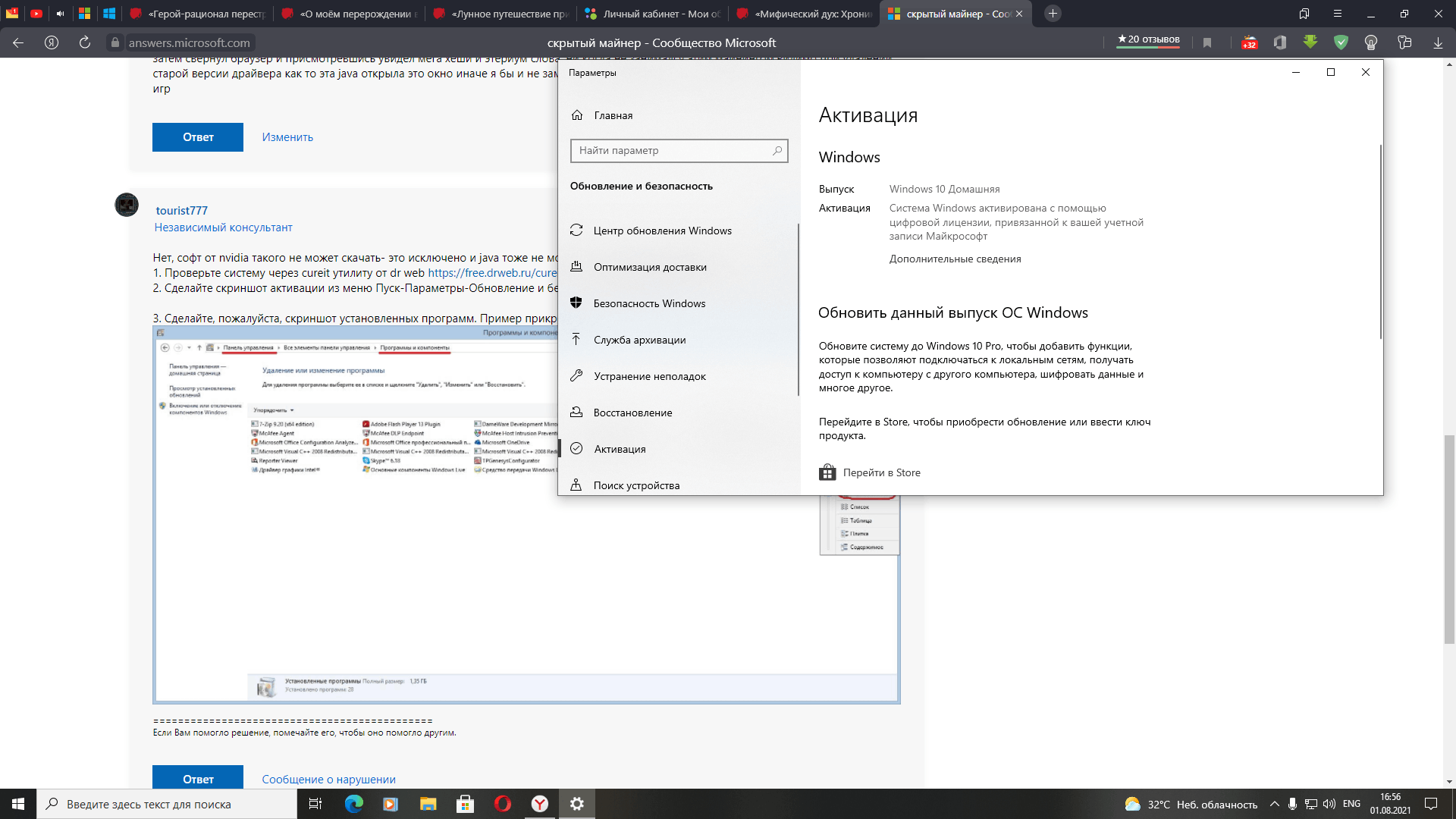The image size is (1456, 819).
Task: Open the drweb cureit hyperlink
Action: (x=492, y=273)
